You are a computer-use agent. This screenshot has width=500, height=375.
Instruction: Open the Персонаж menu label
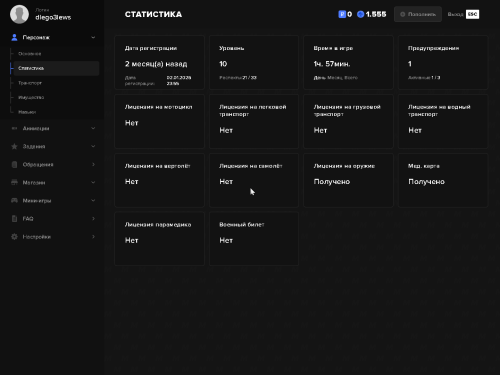point(36,37)
